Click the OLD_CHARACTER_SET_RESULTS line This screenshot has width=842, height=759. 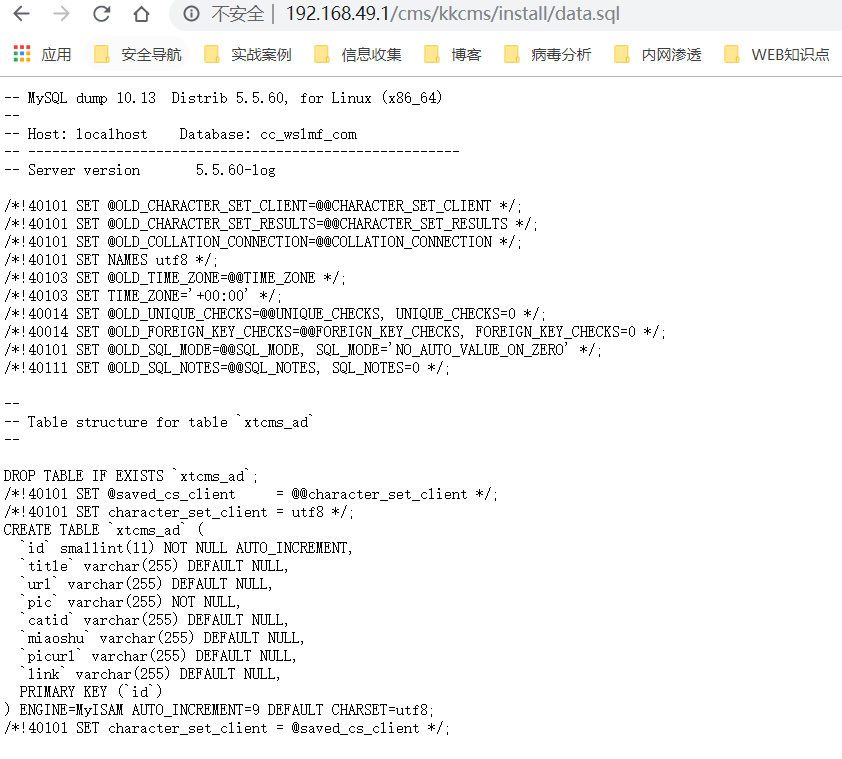(271, 224)
